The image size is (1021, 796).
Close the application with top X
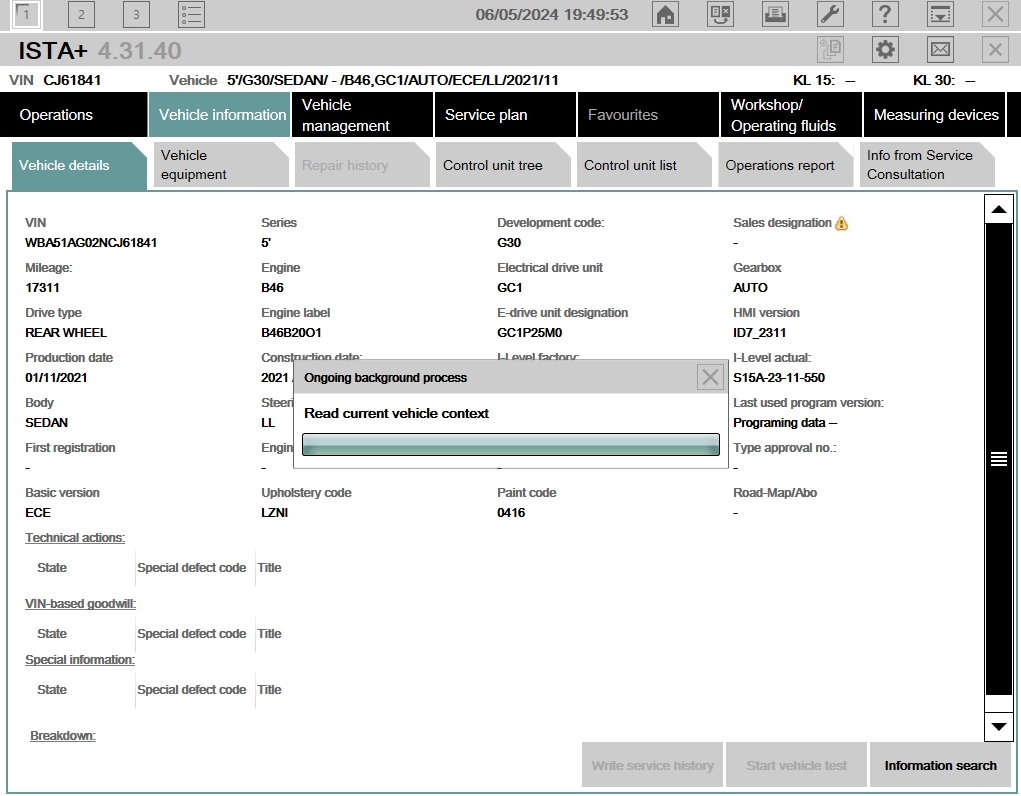(x=995, y=14)
